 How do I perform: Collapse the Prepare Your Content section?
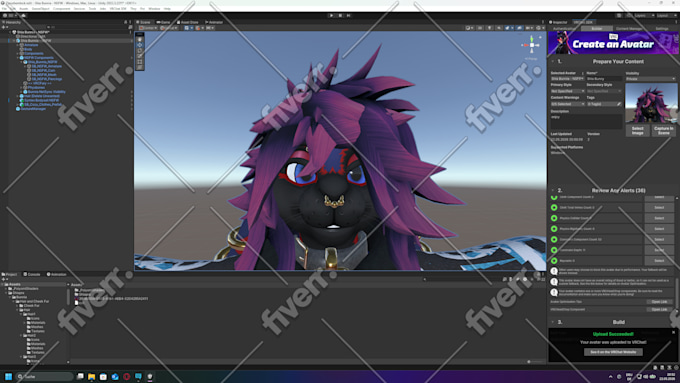(x=553, y=62)
